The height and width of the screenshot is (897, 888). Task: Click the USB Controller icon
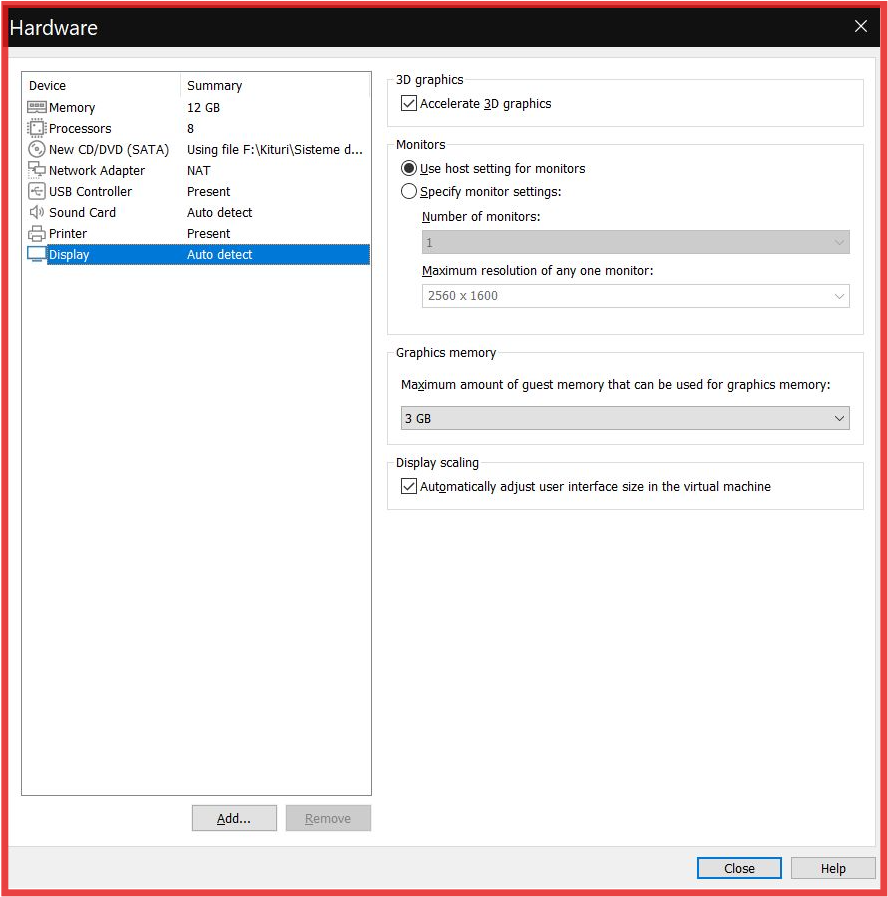pyautogui.click(x=37, y=191)
